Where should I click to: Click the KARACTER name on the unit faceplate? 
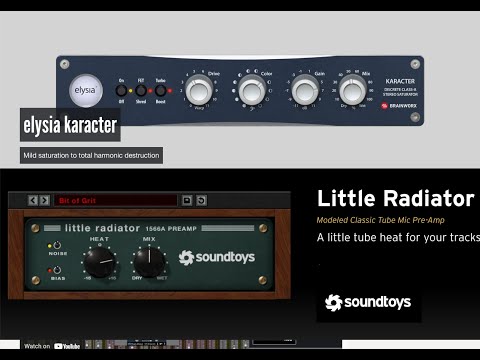400,81
